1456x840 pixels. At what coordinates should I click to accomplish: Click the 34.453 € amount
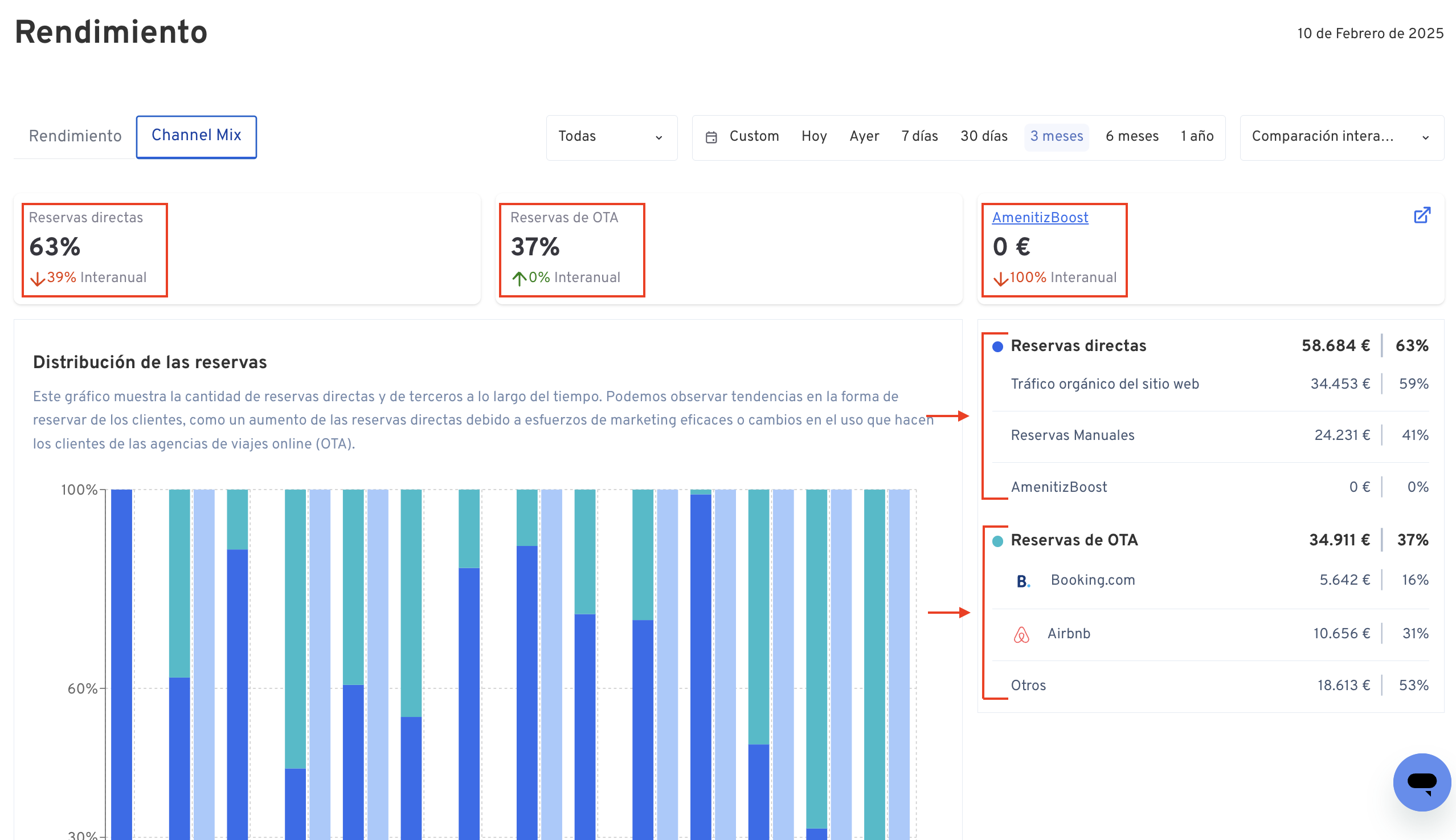pos(1340,384)
